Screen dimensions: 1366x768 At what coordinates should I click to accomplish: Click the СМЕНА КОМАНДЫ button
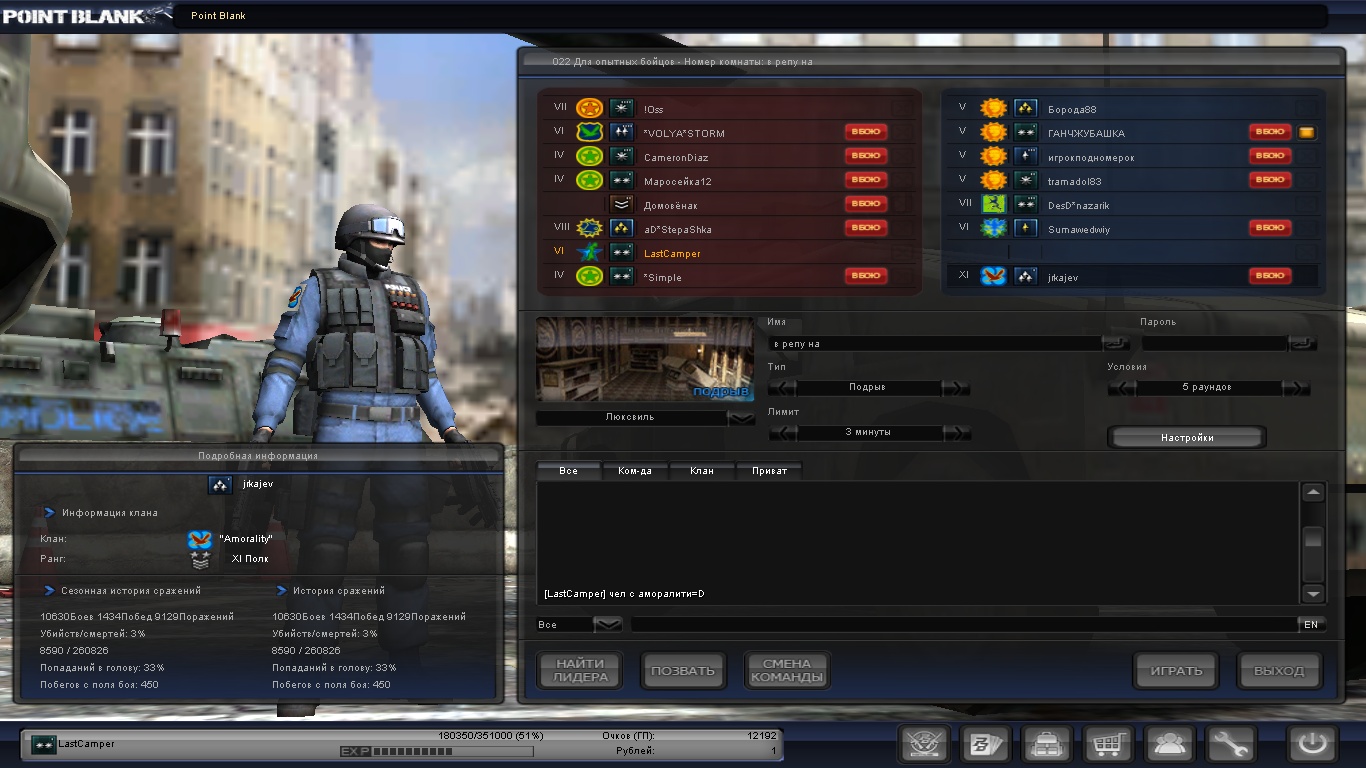click(786, 670)
